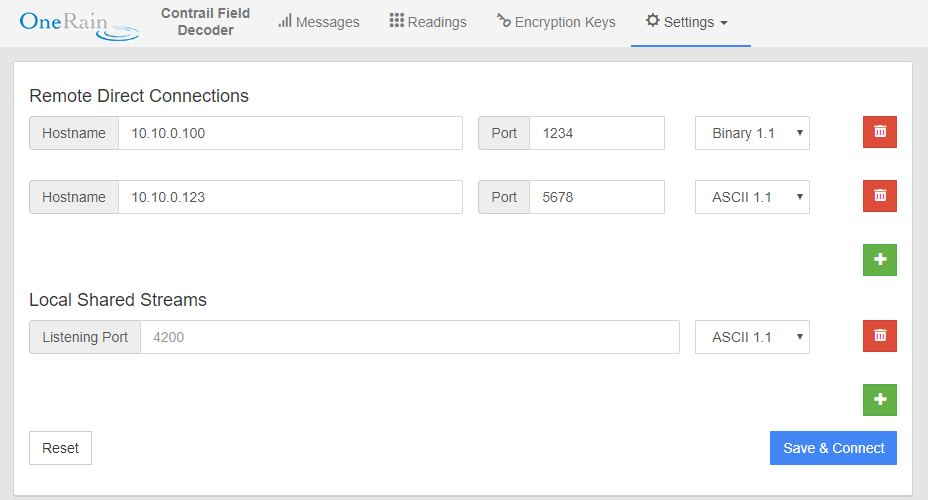This screenshot has height=500, width=928.
Task: Add a new remote direct connection
Action: pos(880,260)
